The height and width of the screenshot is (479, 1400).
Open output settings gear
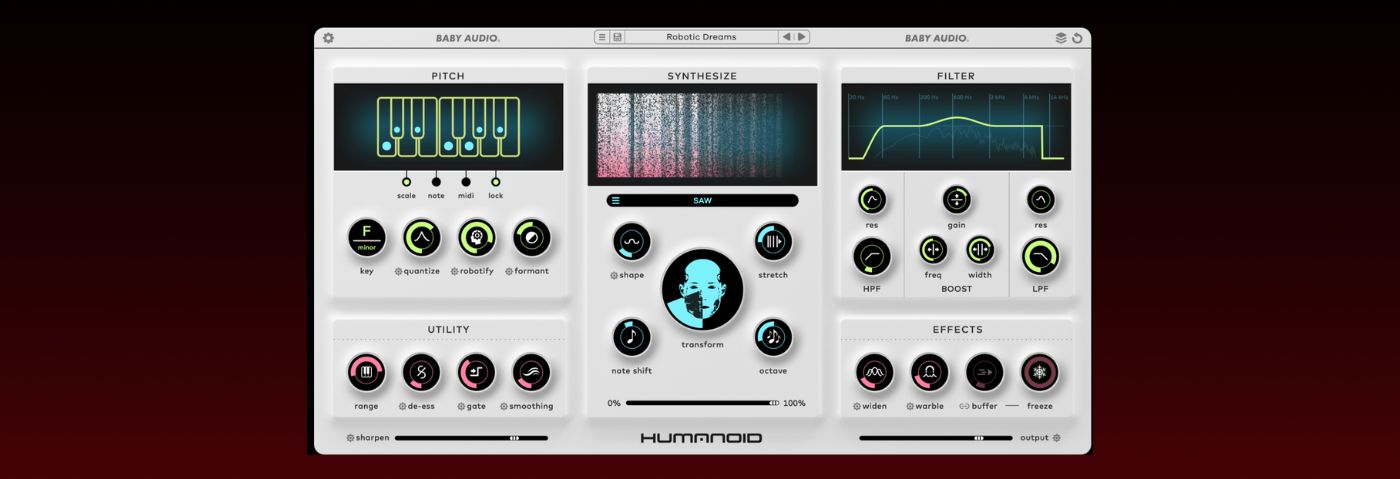pos(1056,437)
